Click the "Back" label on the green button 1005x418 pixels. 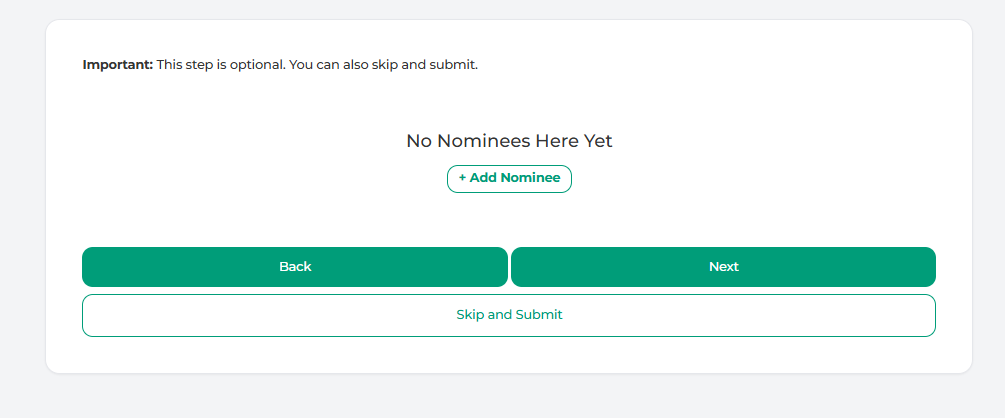coord(295,267)
